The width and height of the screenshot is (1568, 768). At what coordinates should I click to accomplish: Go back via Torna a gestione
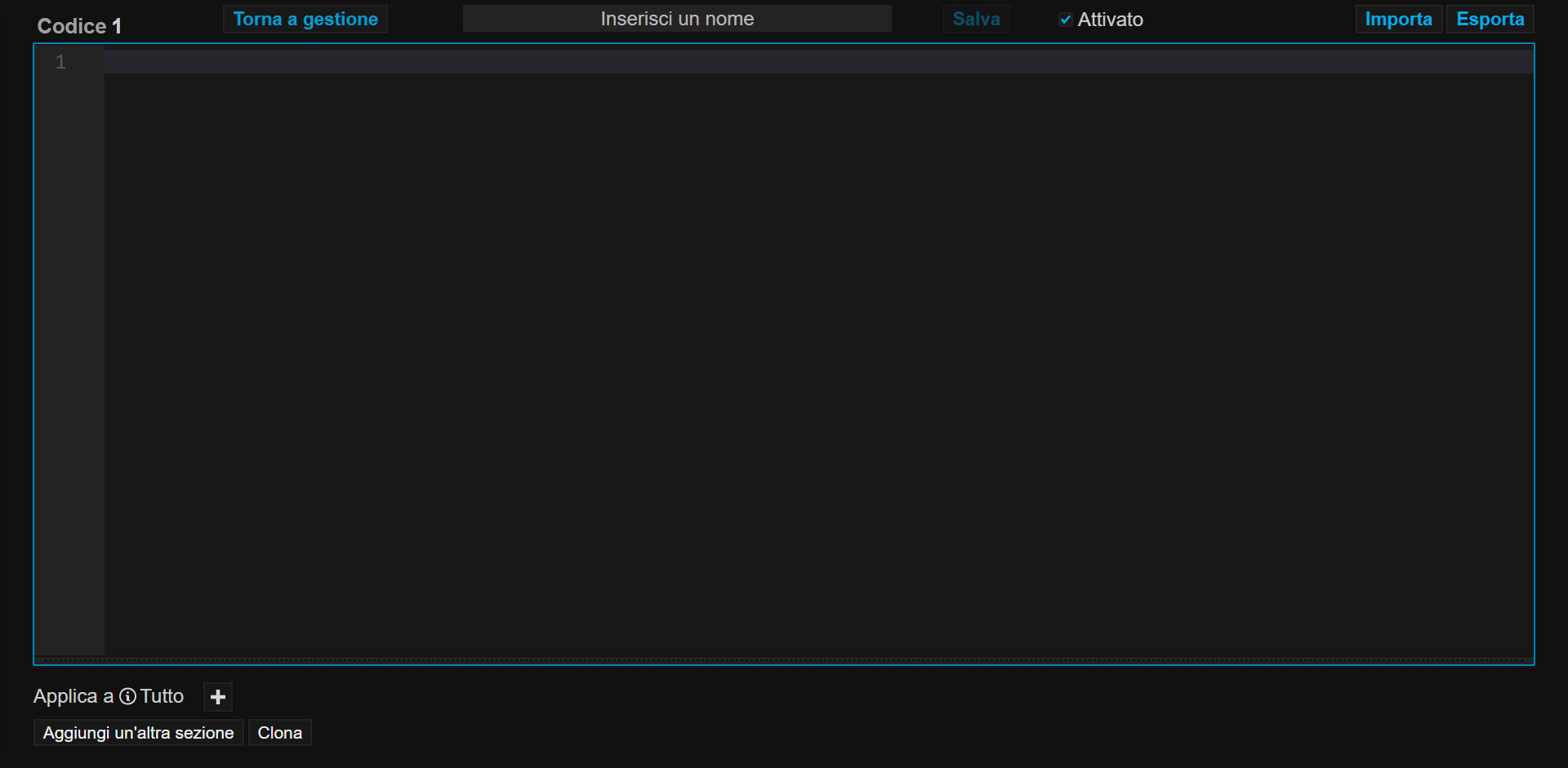click(x=305, y=19)
